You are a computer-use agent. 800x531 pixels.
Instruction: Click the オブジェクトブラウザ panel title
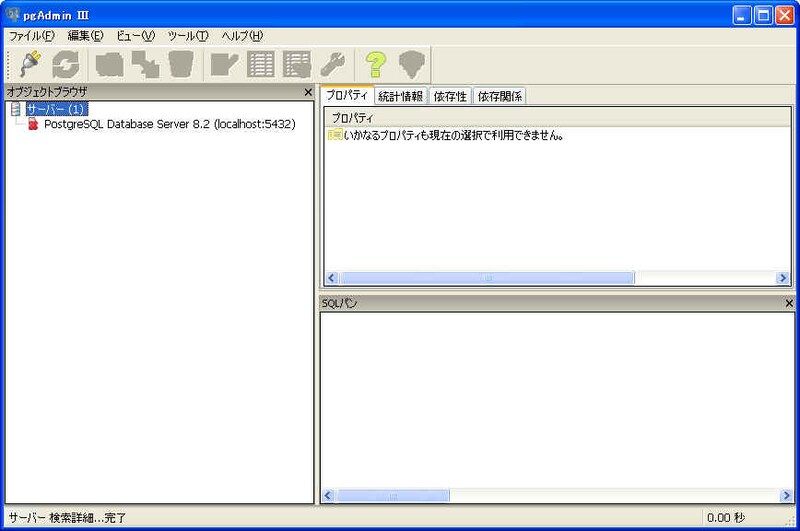click(47, 92)
